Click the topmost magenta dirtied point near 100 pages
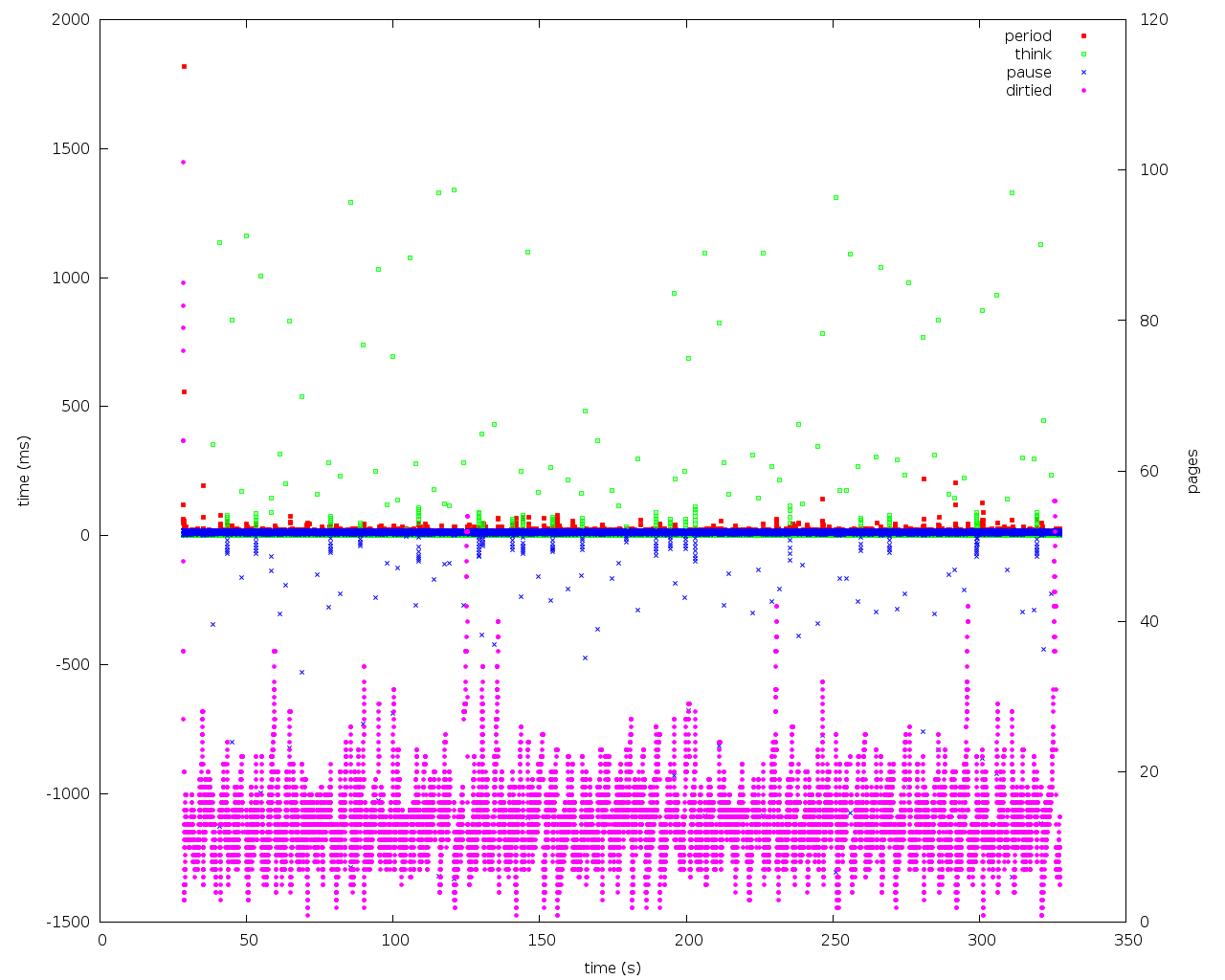 (183, 162)
